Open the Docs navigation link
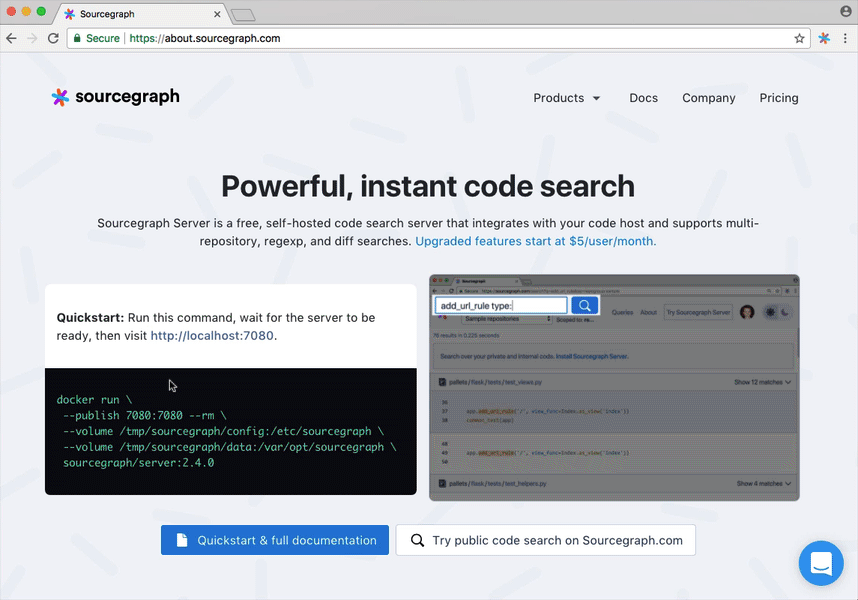This screenshot has width=858, height=600. [644, 98]
